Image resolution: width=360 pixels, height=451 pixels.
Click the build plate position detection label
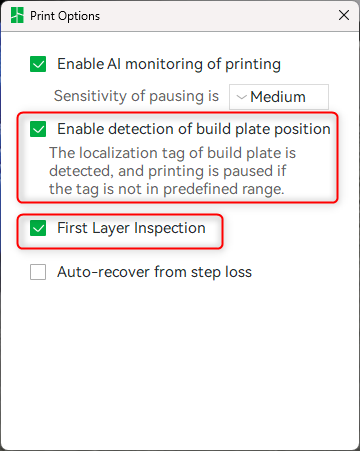(x=194, y=129)
